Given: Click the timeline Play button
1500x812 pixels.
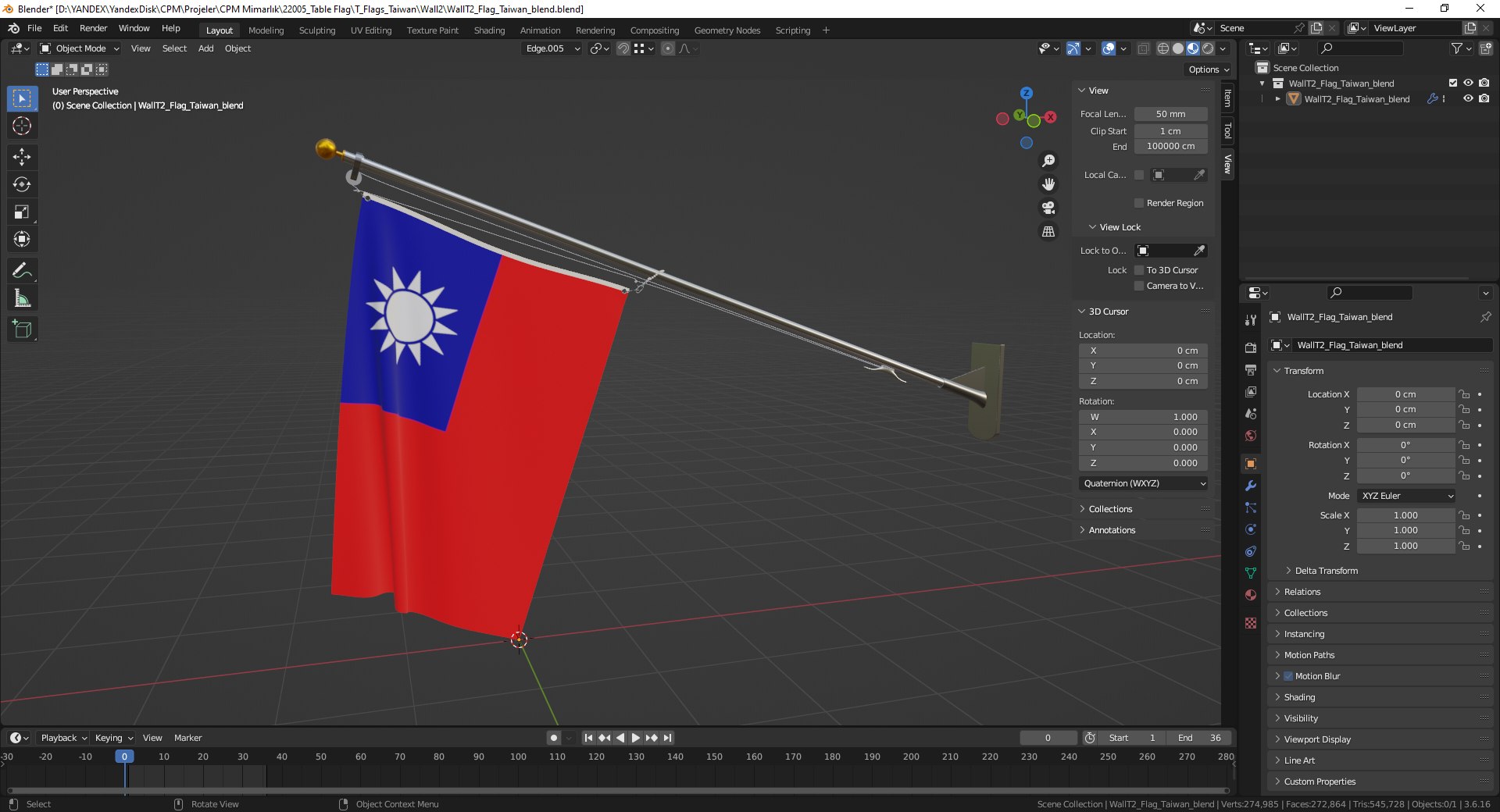Looking at the screenshot, I should [x=635, y=738].
